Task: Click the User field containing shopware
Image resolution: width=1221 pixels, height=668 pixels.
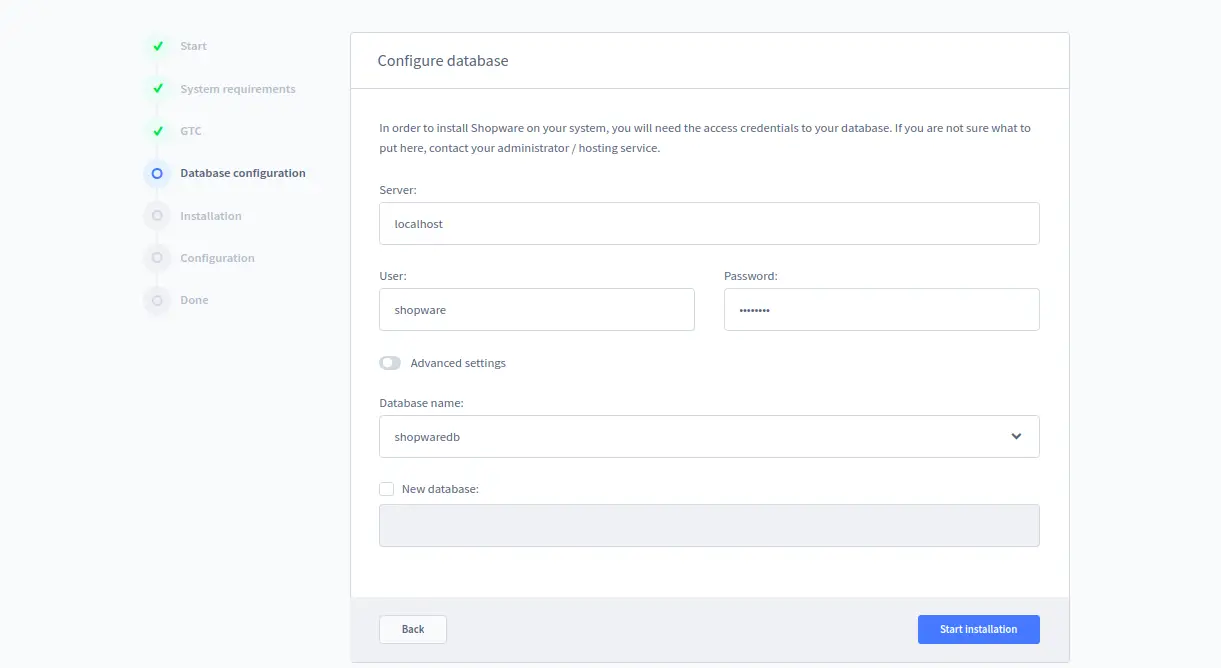Action: [537, 310]
